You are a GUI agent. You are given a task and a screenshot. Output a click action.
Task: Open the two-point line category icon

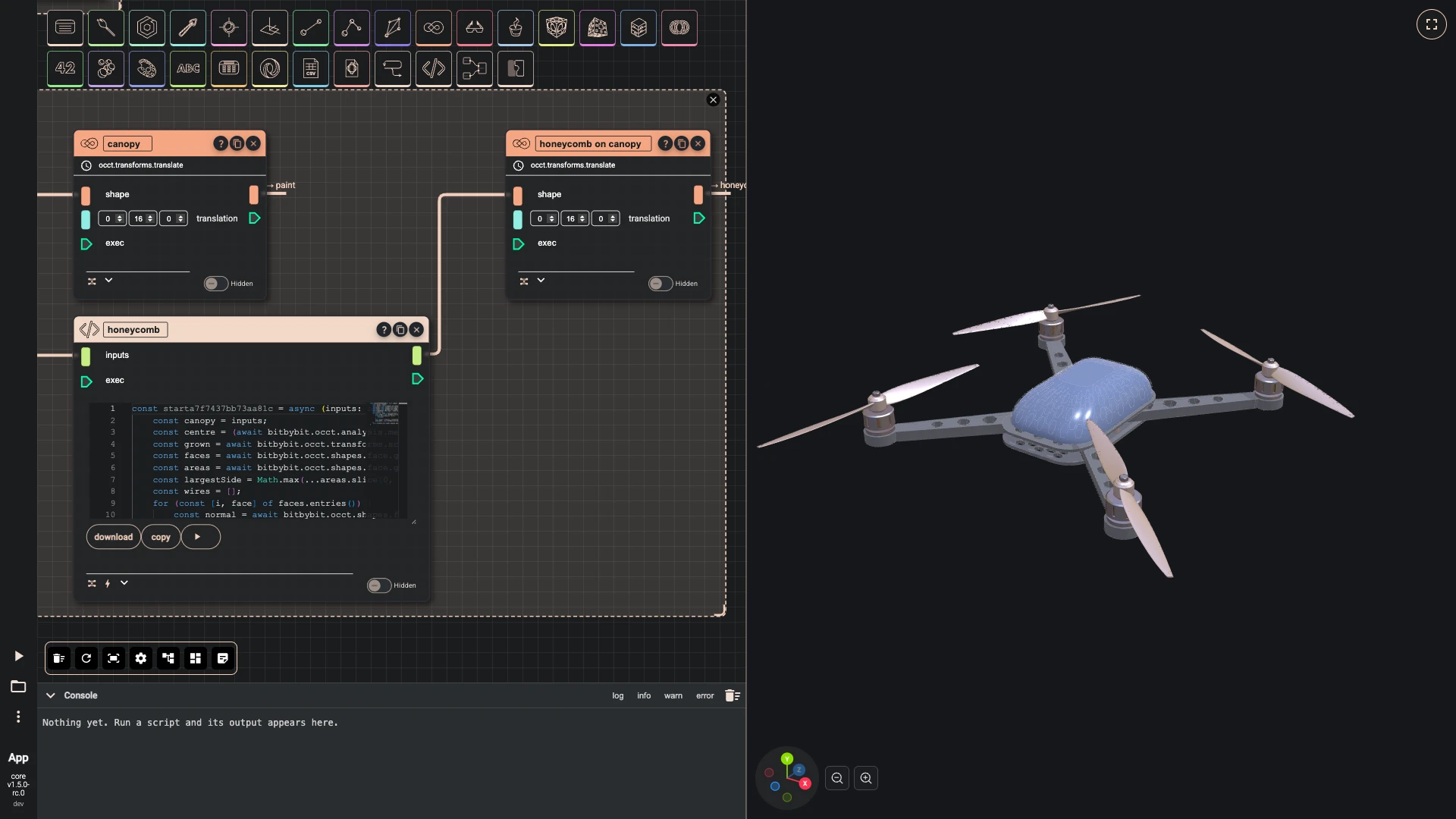tap(311, 28)
